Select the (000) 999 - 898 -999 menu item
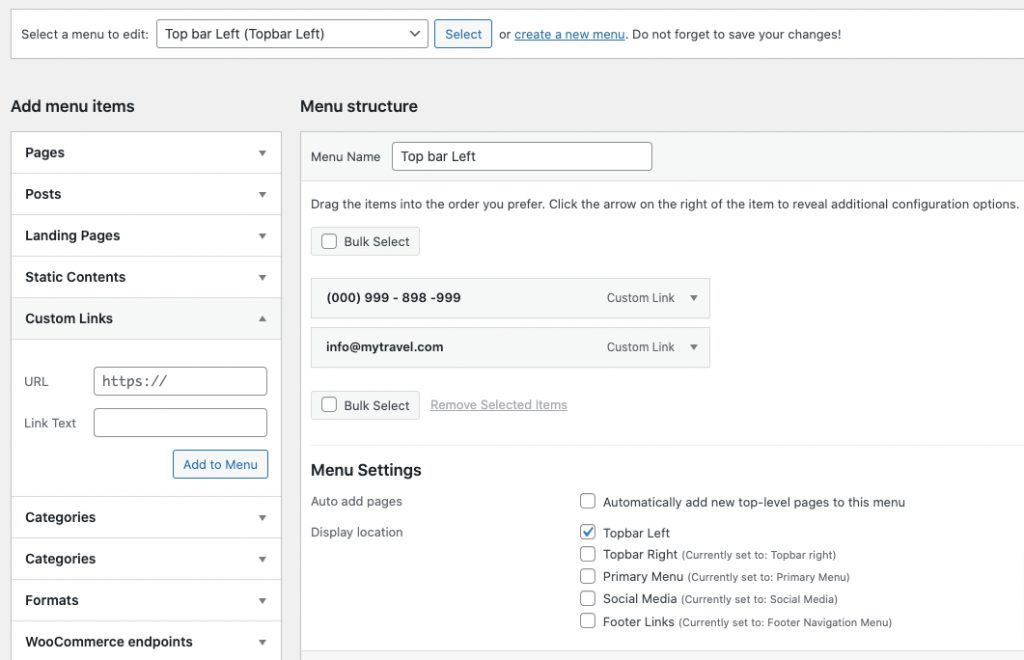The image size is (1024, 660). coord(510,298)
